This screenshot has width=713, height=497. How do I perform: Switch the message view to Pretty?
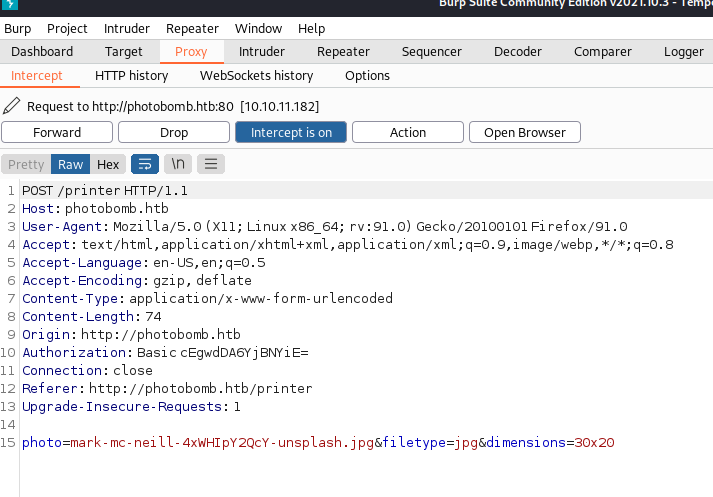coord(26,164)
